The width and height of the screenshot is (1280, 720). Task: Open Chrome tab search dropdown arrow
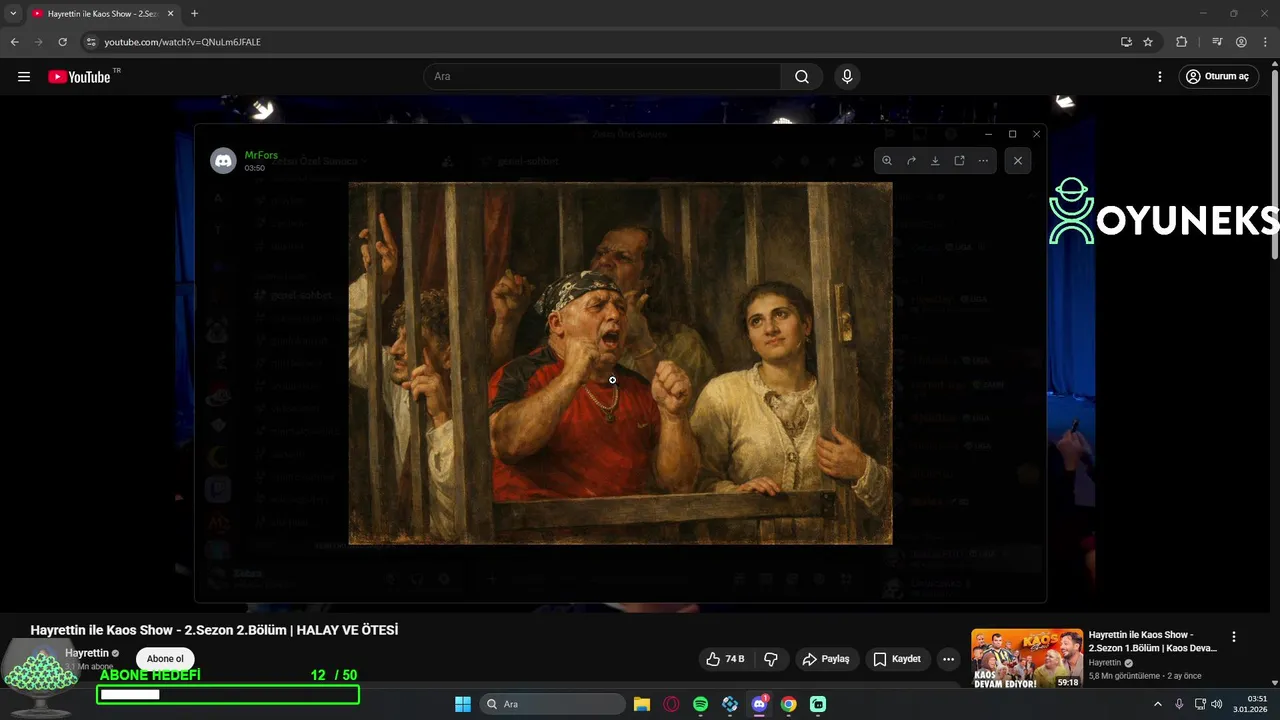13,14
